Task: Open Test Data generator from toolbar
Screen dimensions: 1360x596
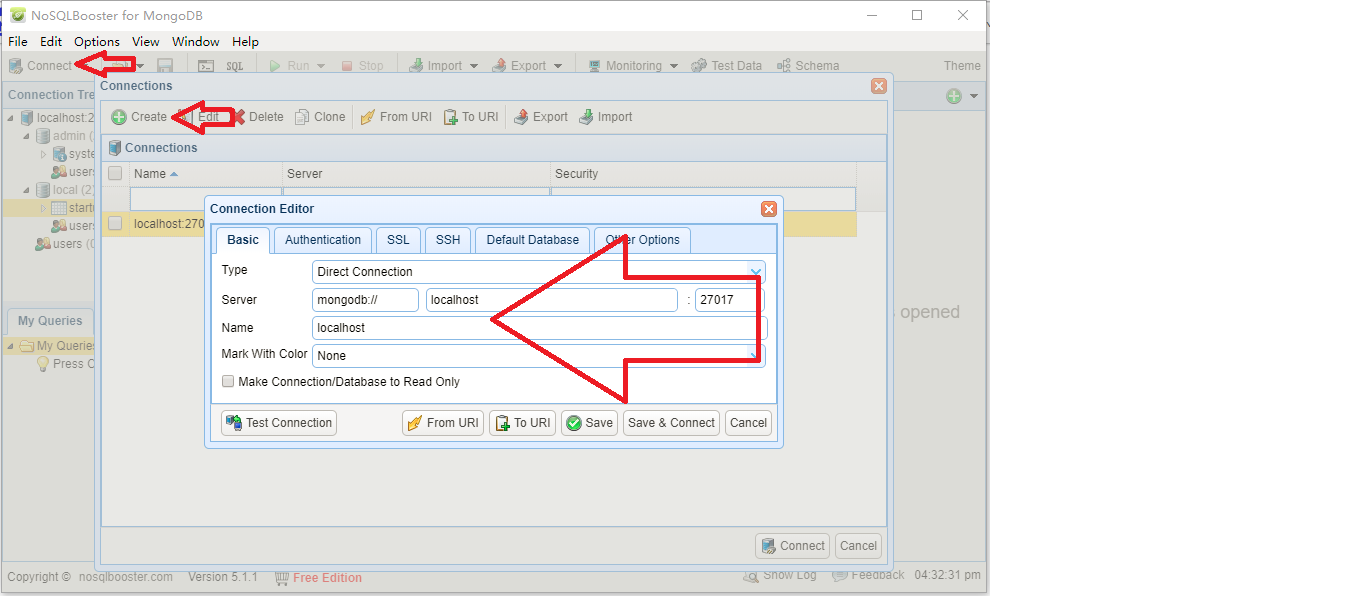Action: point(726,66)
